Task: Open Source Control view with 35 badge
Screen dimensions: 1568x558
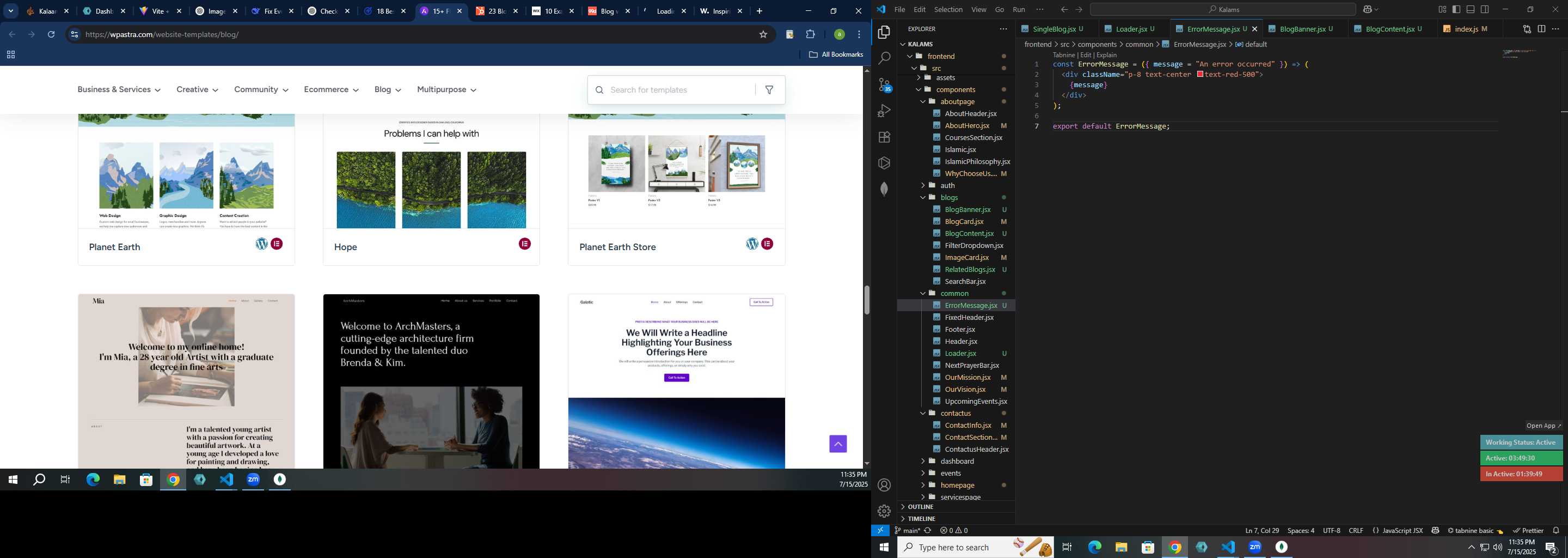Action: pos(884,84)
